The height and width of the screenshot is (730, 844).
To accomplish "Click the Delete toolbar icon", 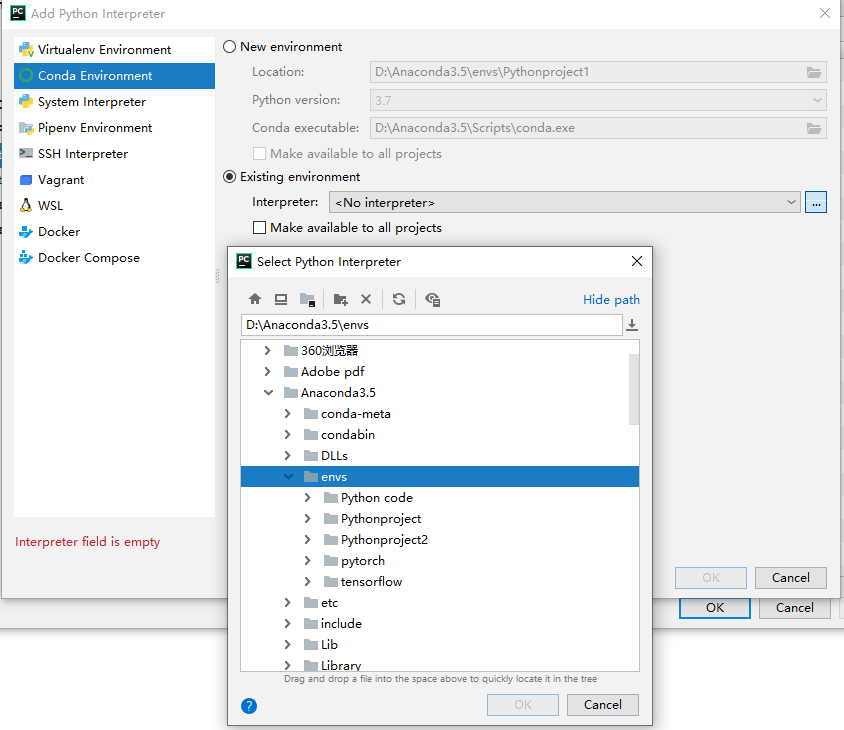I will point(366,299).
